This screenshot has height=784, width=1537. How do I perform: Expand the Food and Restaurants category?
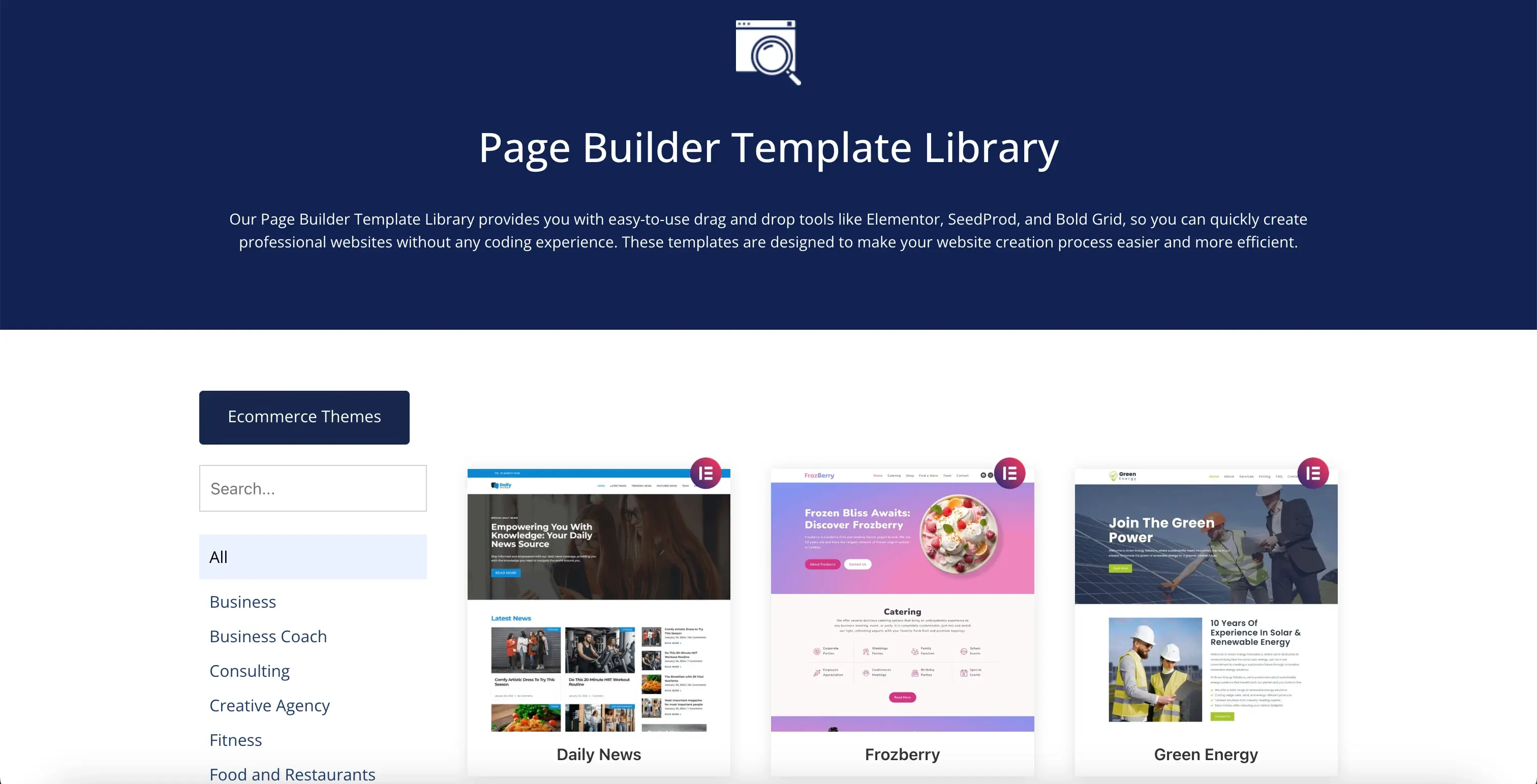[x=292, y=773]
